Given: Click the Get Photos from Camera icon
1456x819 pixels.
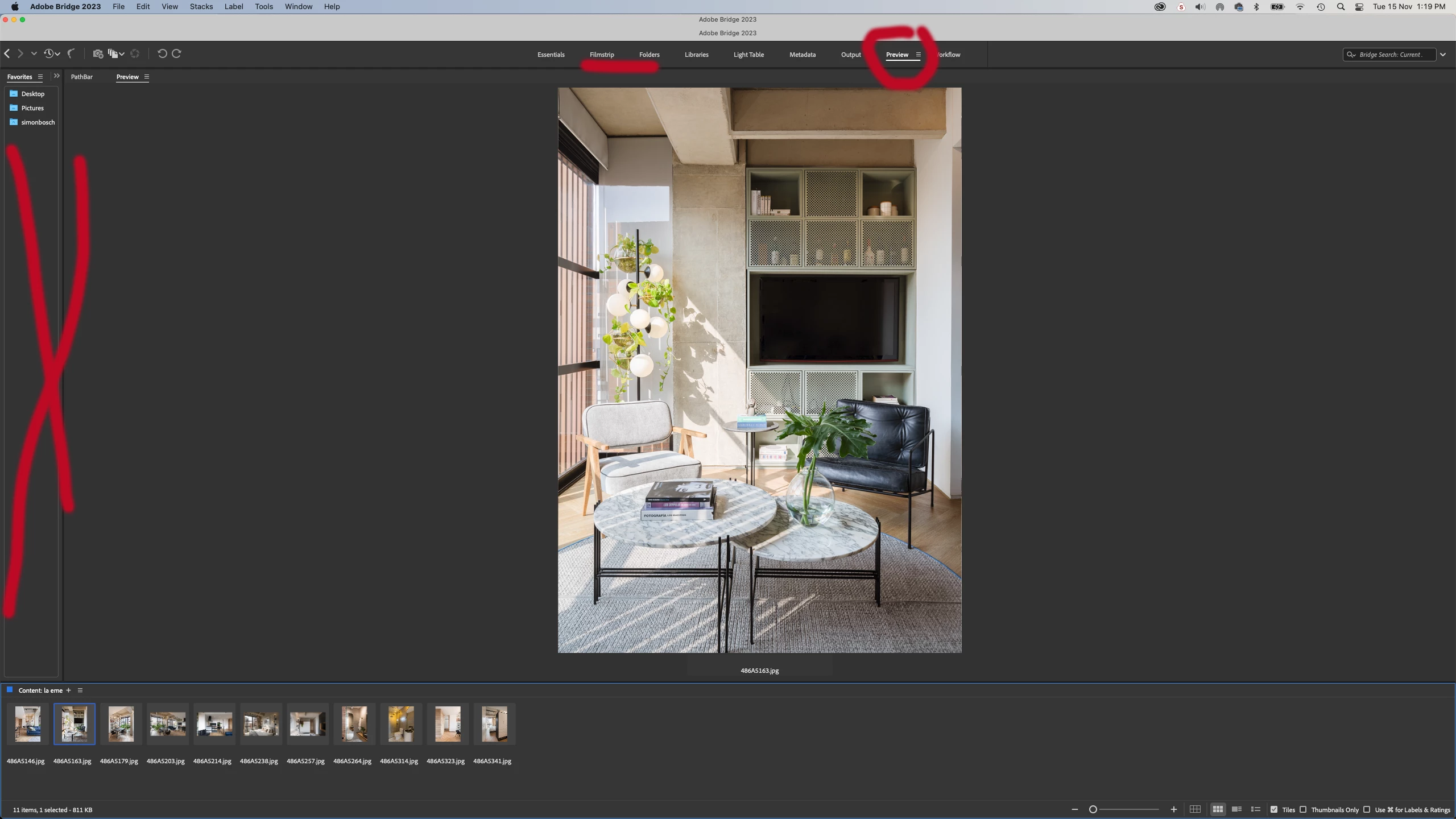Looking at the screenshot, I should pyautogui.click(x=98, y=53).
